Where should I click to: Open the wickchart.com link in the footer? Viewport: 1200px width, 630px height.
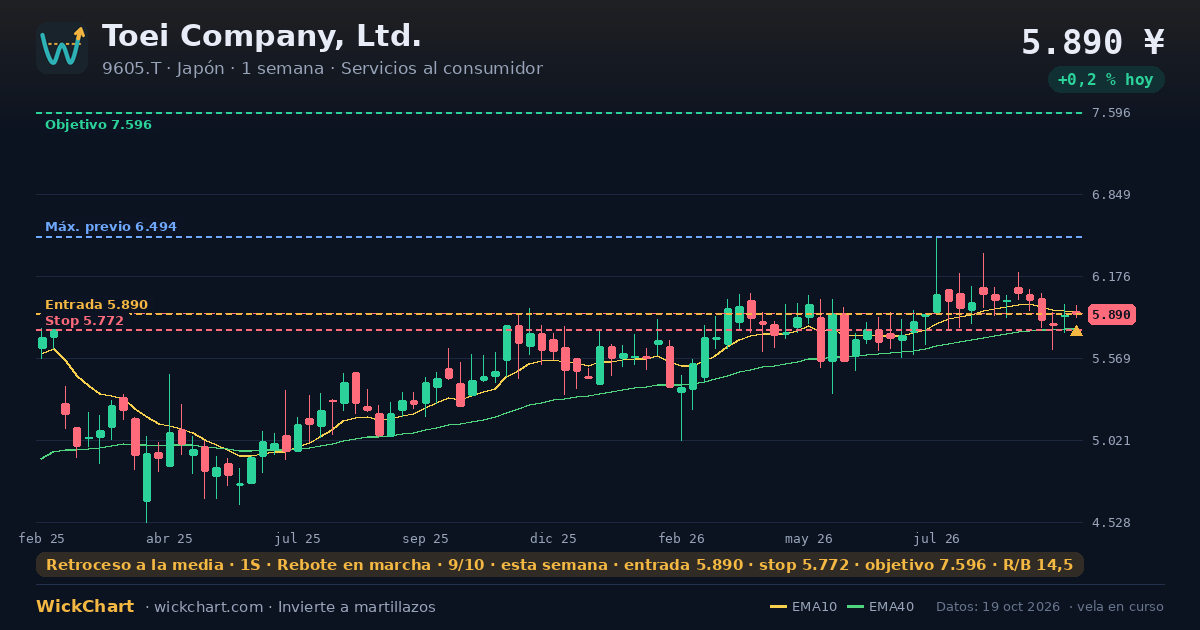click(x=209, y=607)
